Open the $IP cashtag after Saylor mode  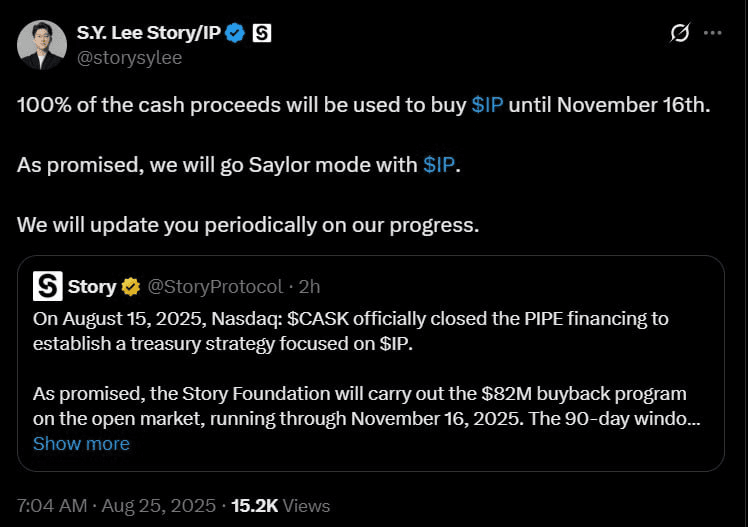click(x=439, y=165)
